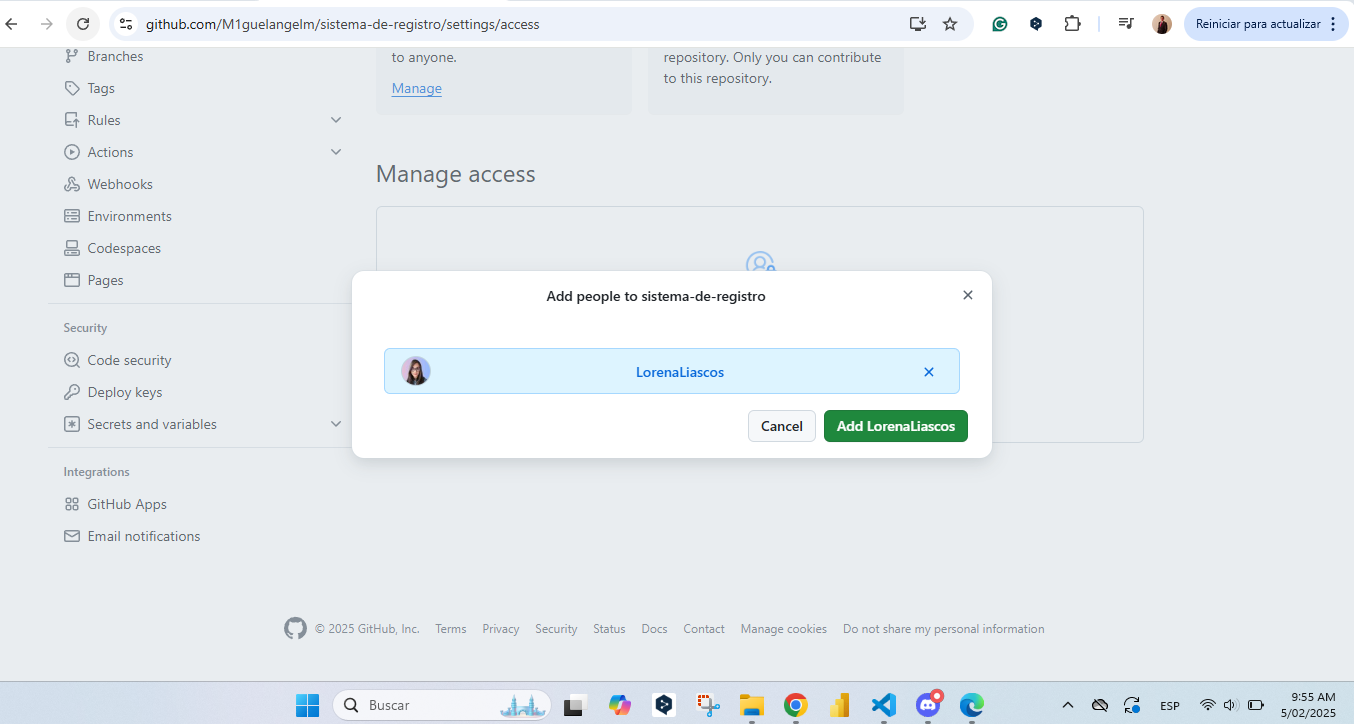
Task: Click the address bar URL
Action: coord(342,24)
